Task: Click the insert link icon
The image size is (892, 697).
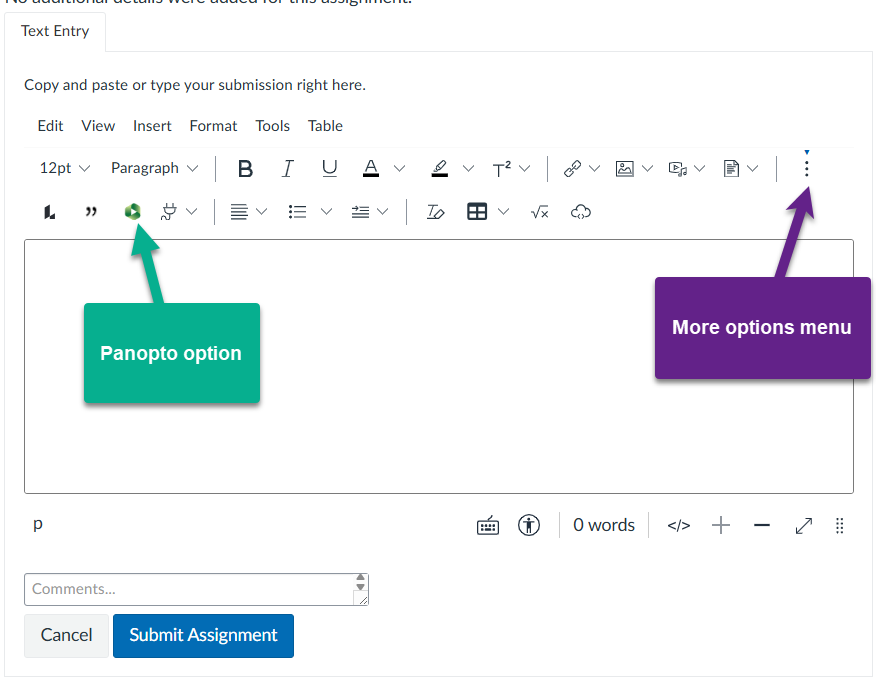Action: [x=572, y=168]
